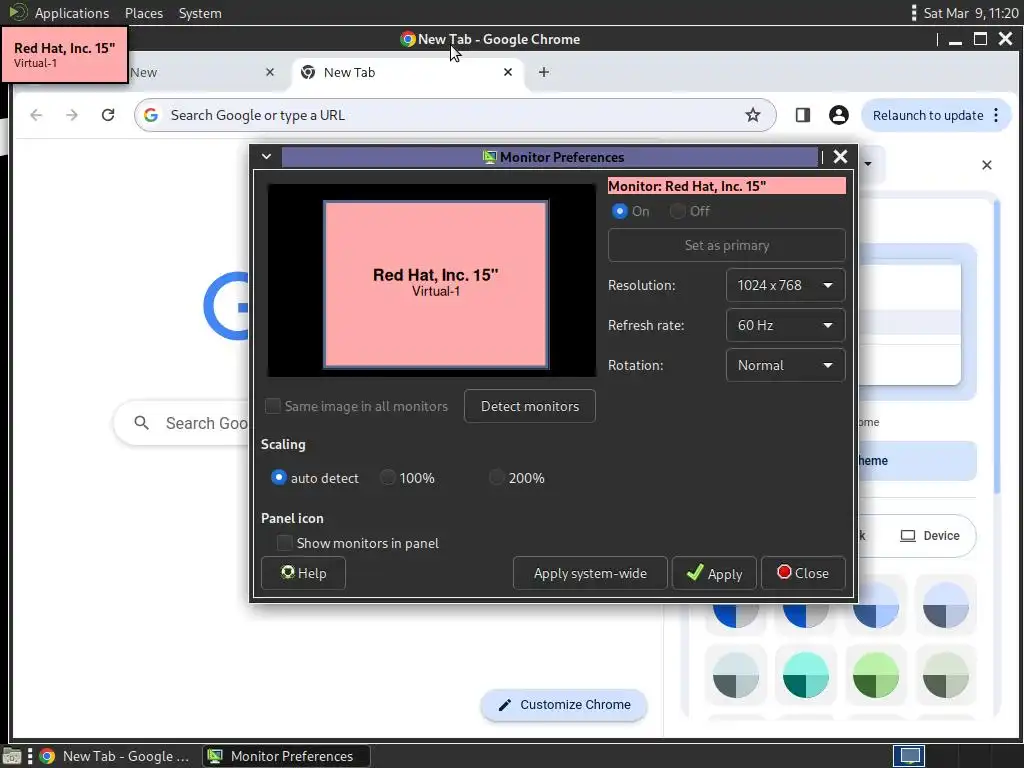Viewport: 1024px width, 768px height.
Task: Click Customize Chrome button
Action: [564, 705]
